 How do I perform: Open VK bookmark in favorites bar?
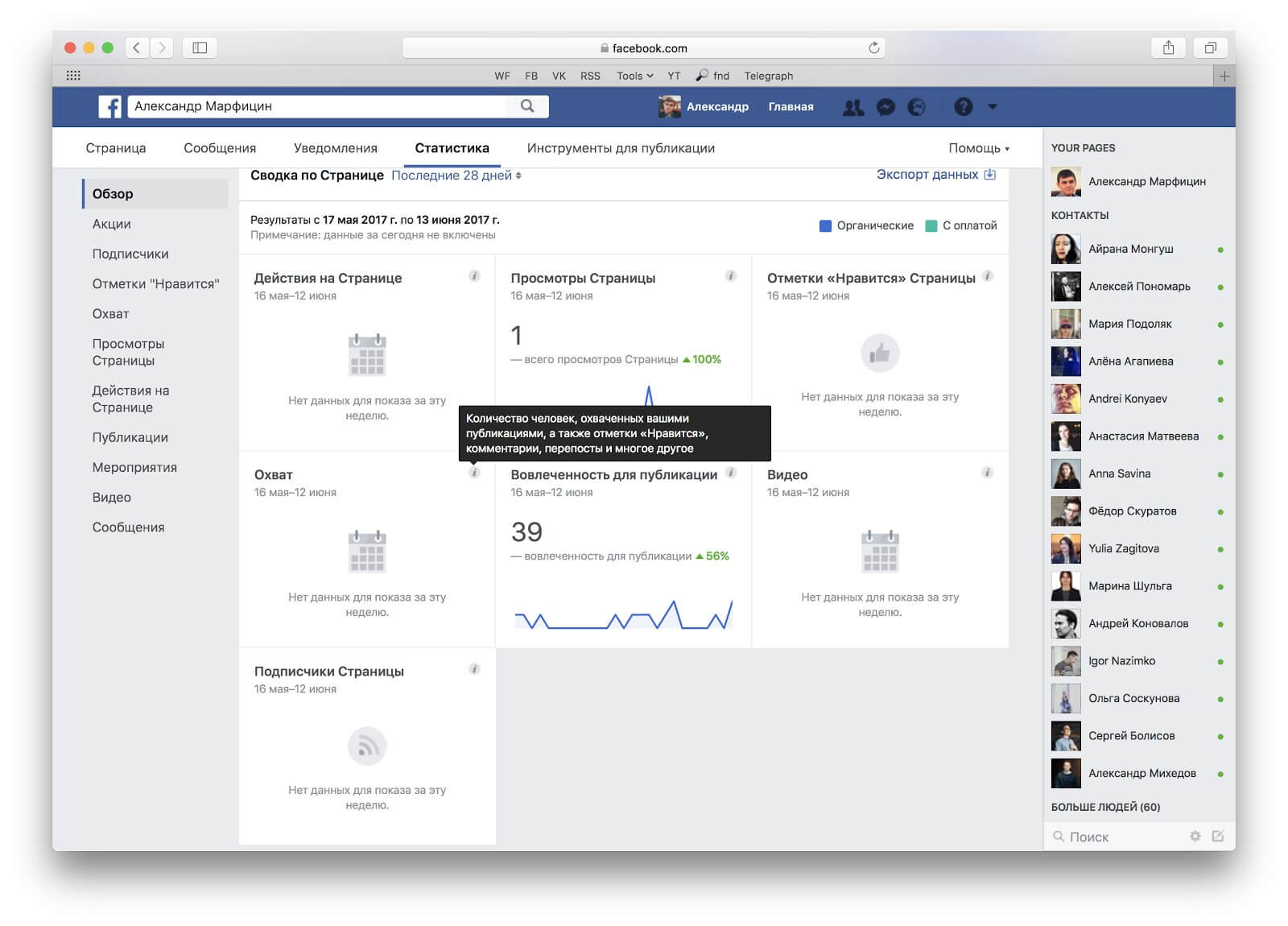[x=559, y=76]
